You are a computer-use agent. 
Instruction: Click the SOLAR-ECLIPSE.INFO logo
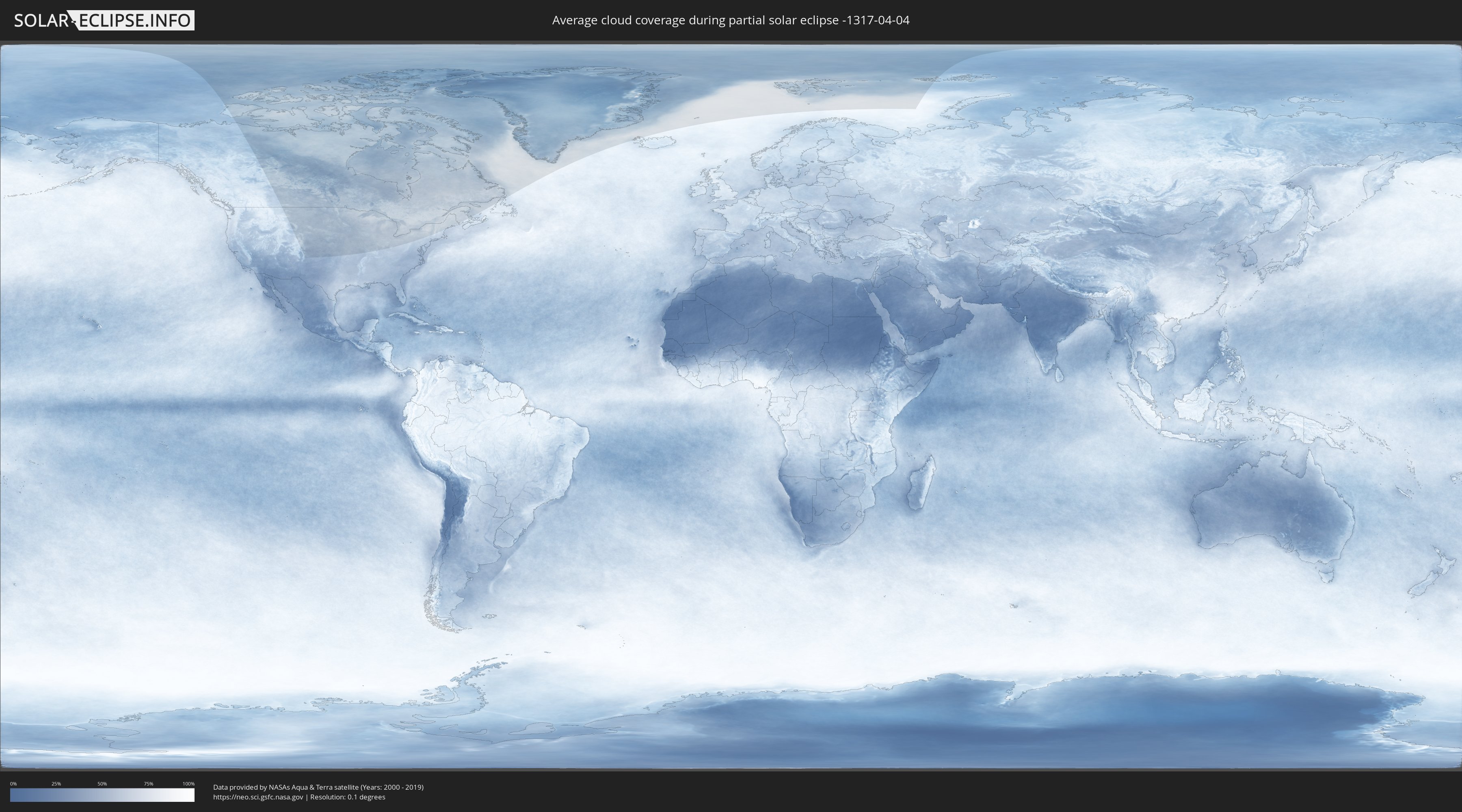(104, 20)
